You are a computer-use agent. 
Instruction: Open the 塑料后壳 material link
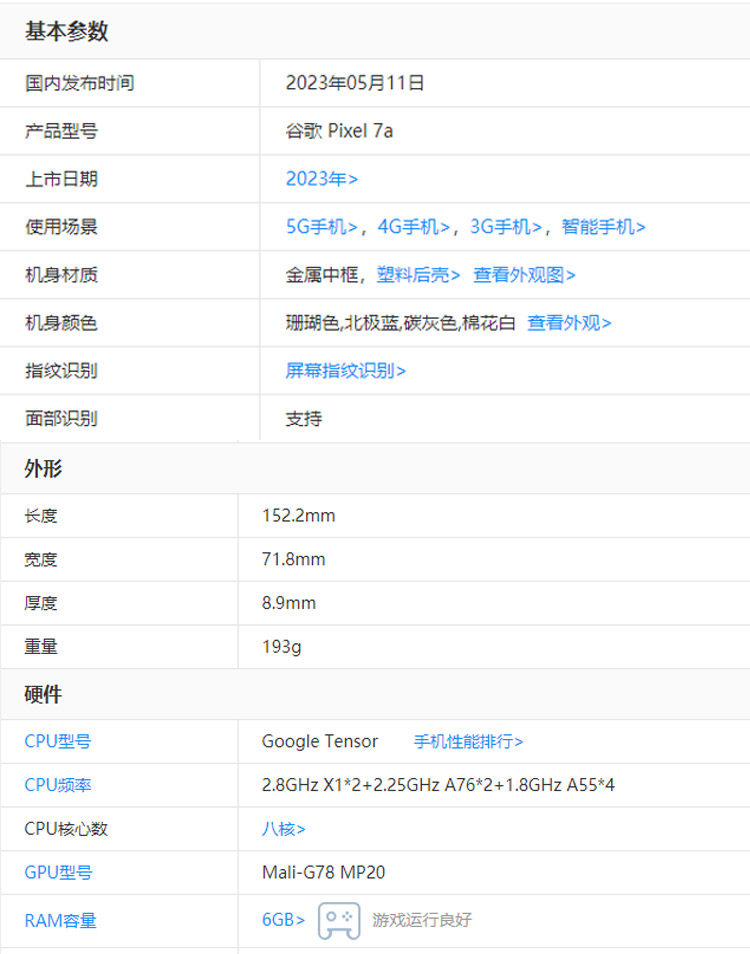[418, 275]
